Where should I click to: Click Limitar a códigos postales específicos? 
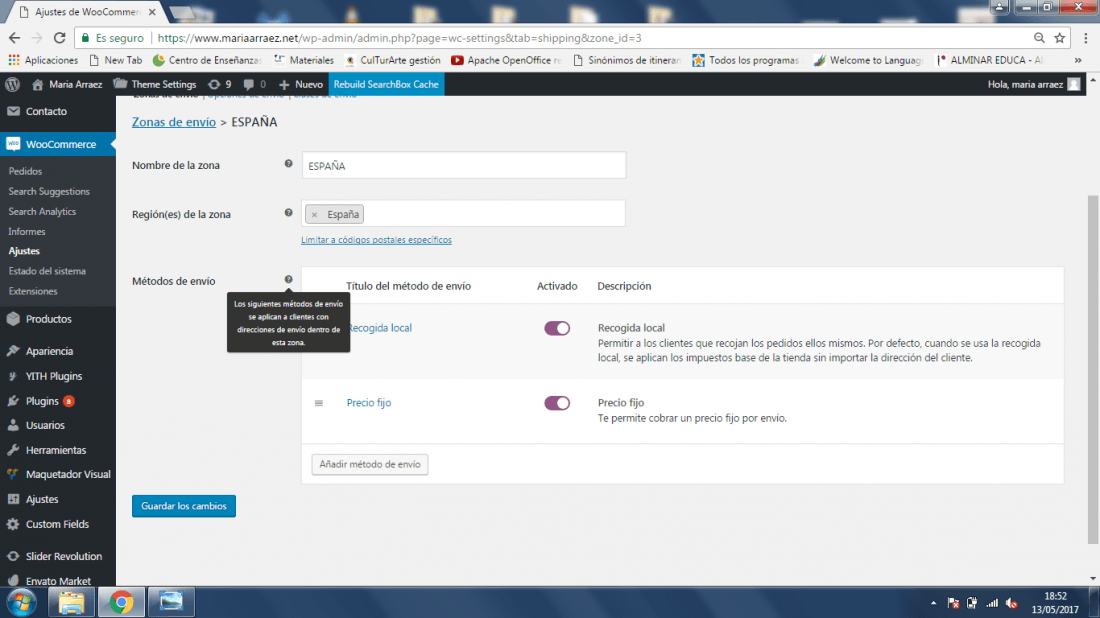point(377,240)
